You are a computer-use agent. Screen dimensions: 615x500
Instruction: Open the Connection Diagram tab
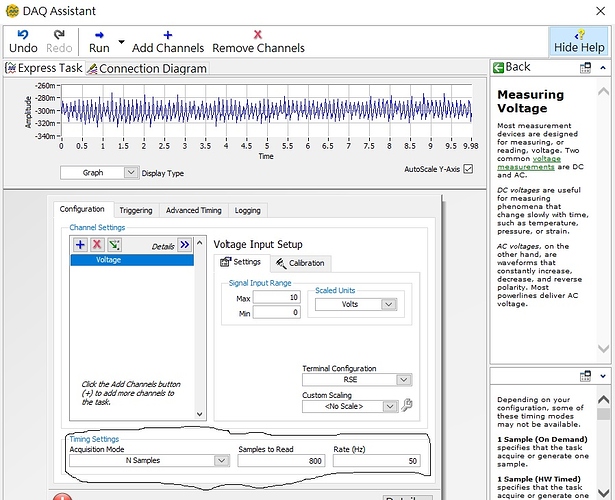point(147,68)
